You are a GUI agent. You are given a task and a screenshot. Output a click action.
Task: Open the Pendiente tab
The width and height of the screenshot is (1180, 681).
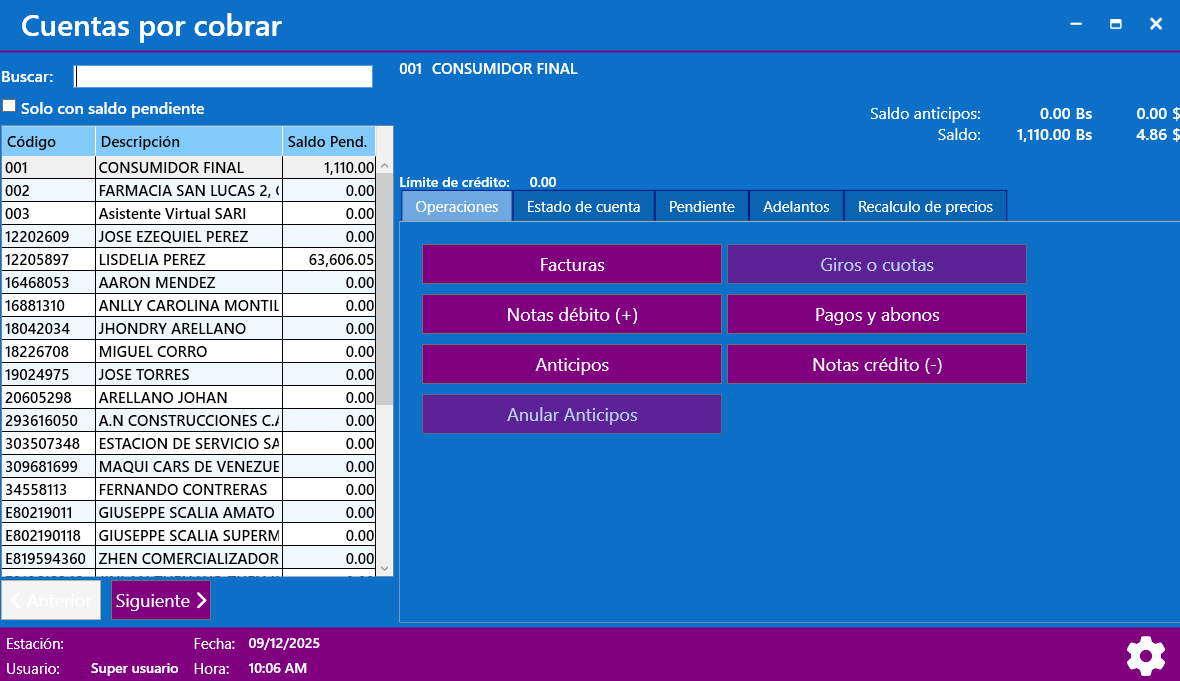click(x=701, y=206)
